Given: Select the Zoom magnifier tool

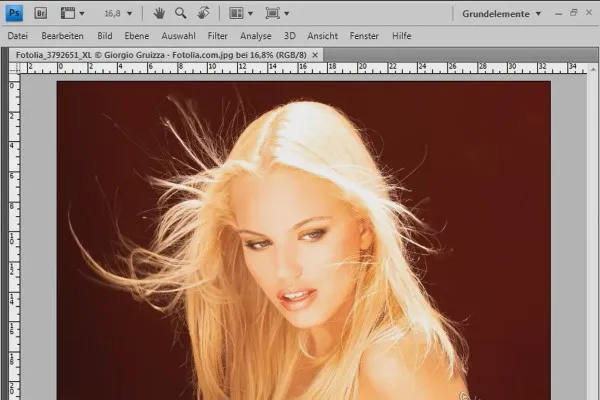Looking at the screenshot, I should point(181,13).
